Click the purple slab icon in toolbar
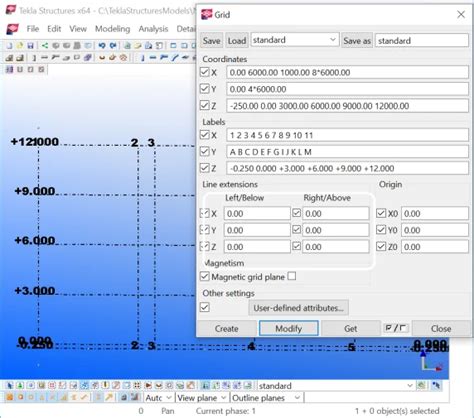The image size is (474, 418). [x=87, y=58]
